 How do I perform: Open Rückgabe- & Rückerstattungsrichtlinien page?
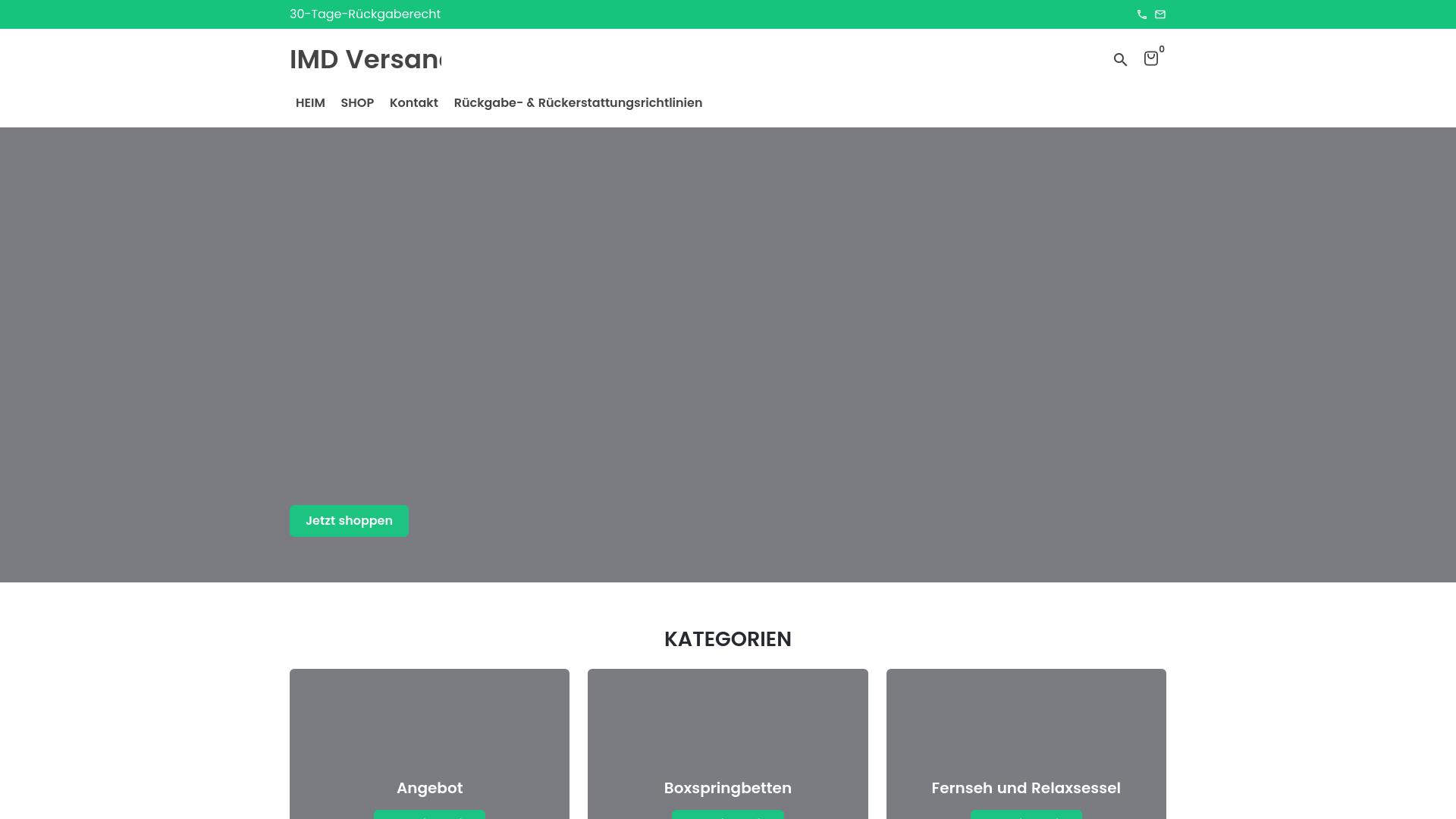pyautogui.click(x=578, y=103)
